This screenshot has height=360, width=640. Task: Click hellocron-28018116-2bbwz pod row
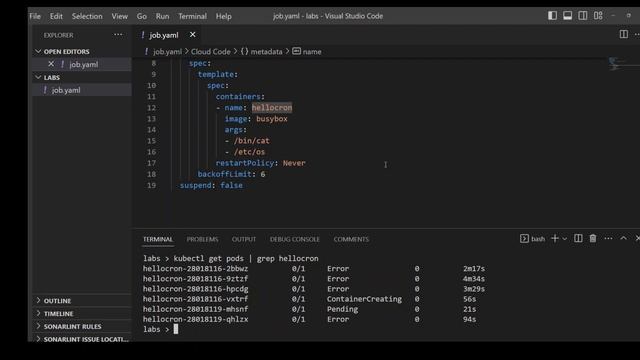[x=313, y=269]
